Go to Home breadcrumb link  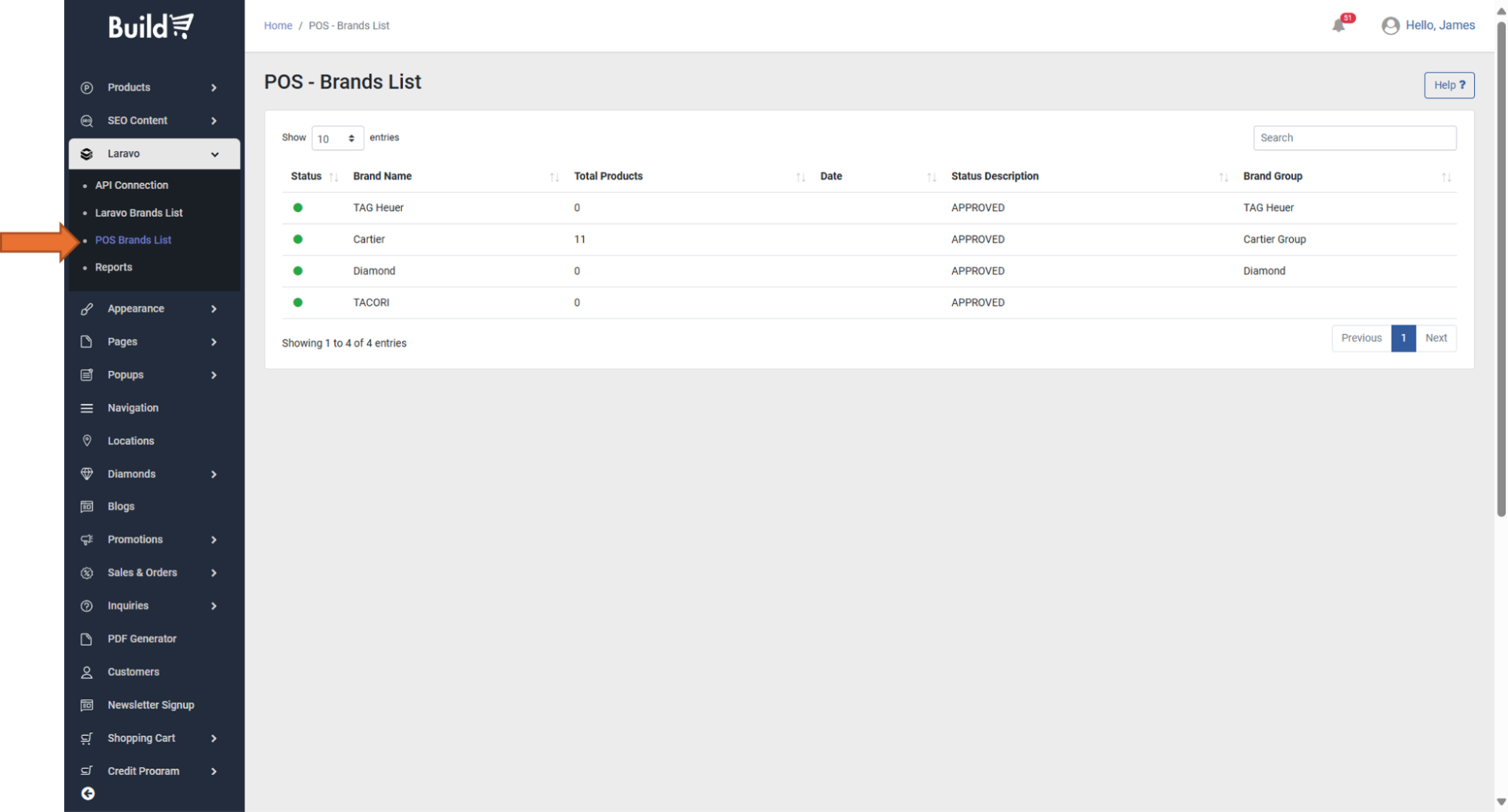[x=278, y=26]
